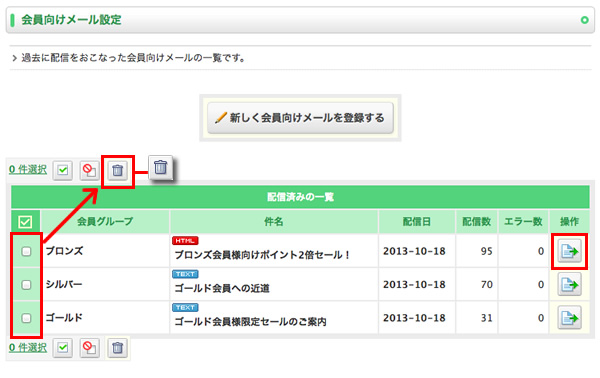Click the upper 0 件選択 link
This screenshot has height=378, width=600.
[28, 169]
